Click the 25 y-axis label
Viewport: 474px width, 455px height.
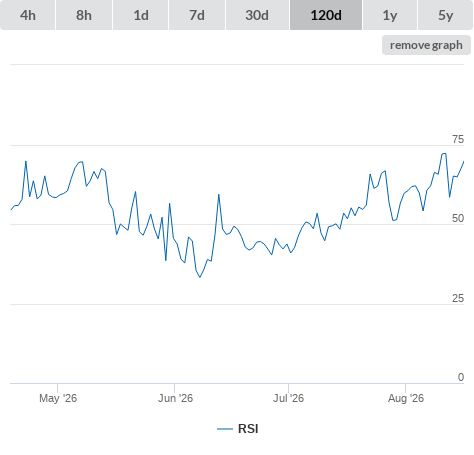[x=458, y=298]
